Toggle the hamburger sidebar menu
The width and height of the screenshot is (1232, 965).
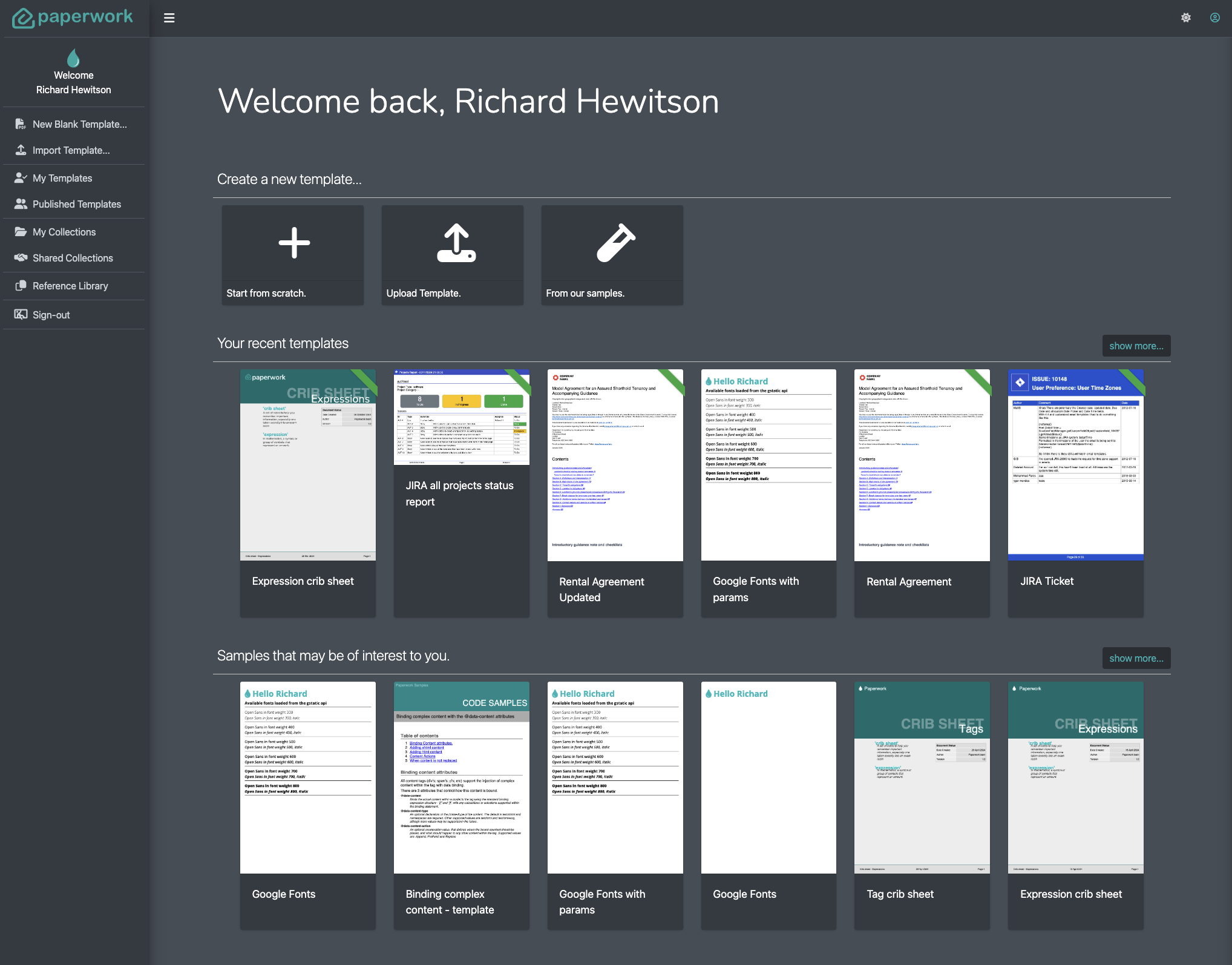tap(169, 18)
